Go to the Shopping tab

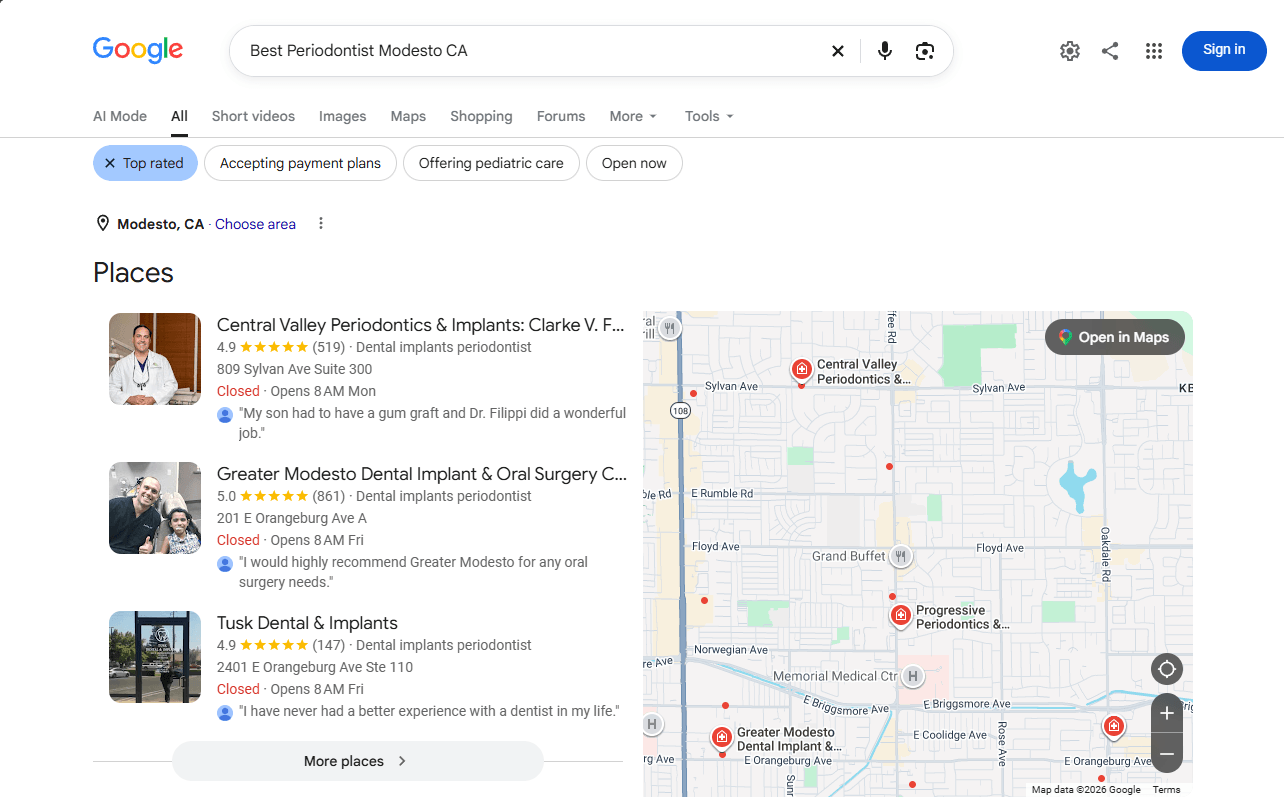[x=481, y=116]
